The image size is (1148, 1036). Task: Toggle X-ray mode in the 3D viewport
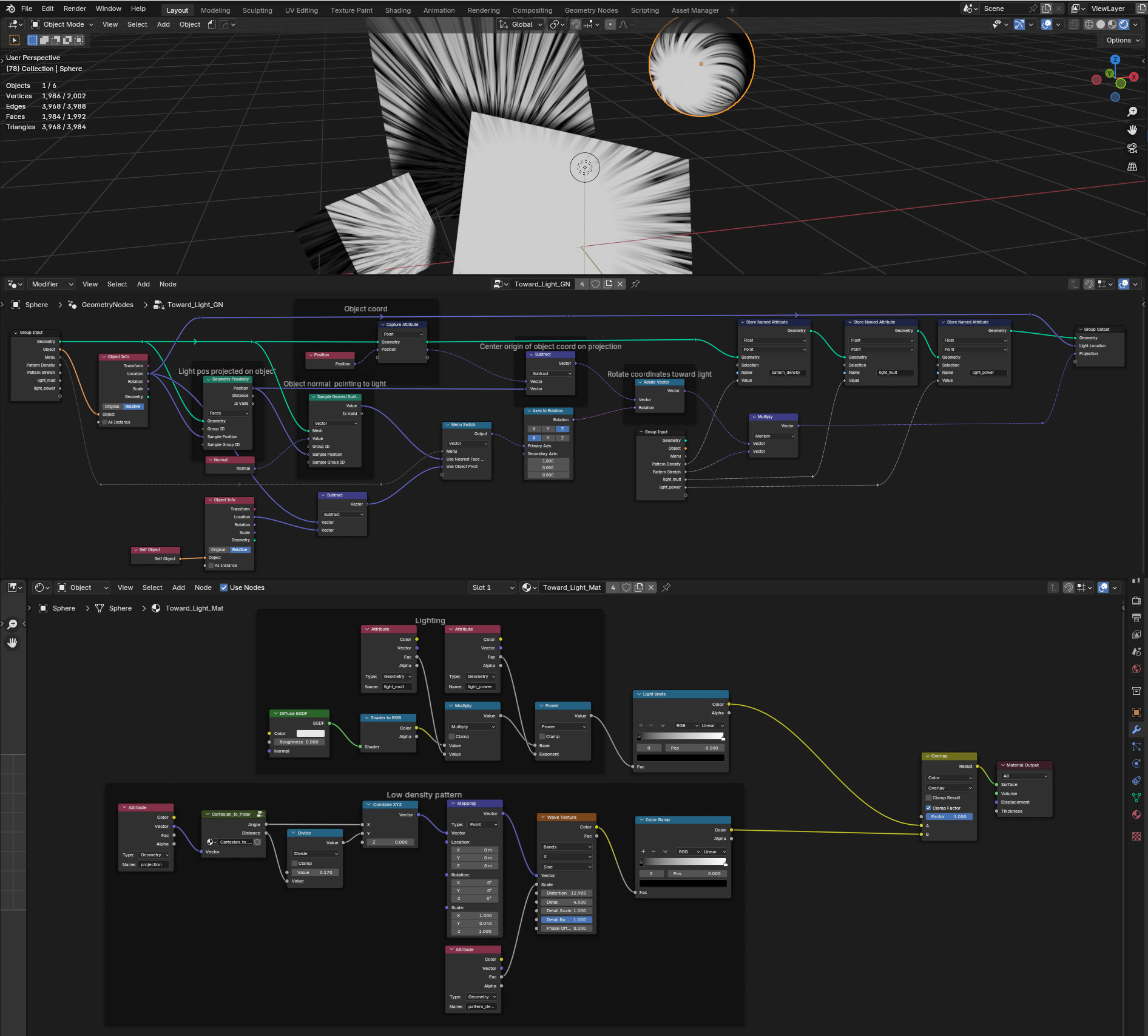pyautogui.click(x=1073, y=24)
